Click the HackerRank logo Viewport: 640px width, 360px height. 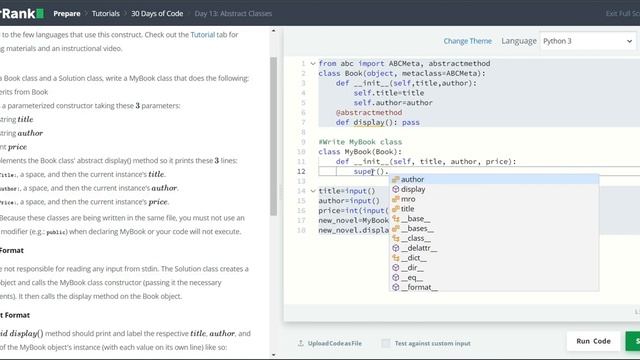pos(21,13)
